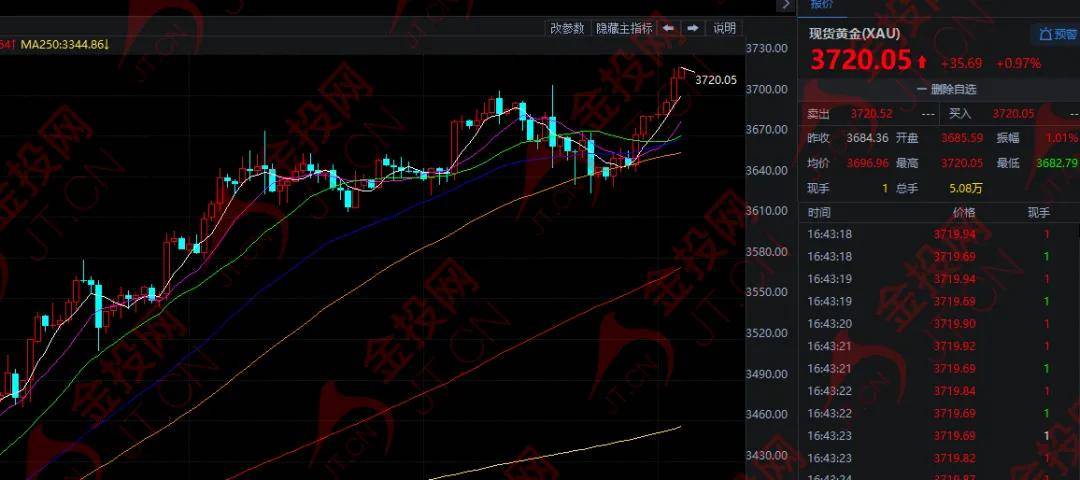Click the +35.69 price change value
This screenshot has height=480, width=1080.
(x=961, y=63)
